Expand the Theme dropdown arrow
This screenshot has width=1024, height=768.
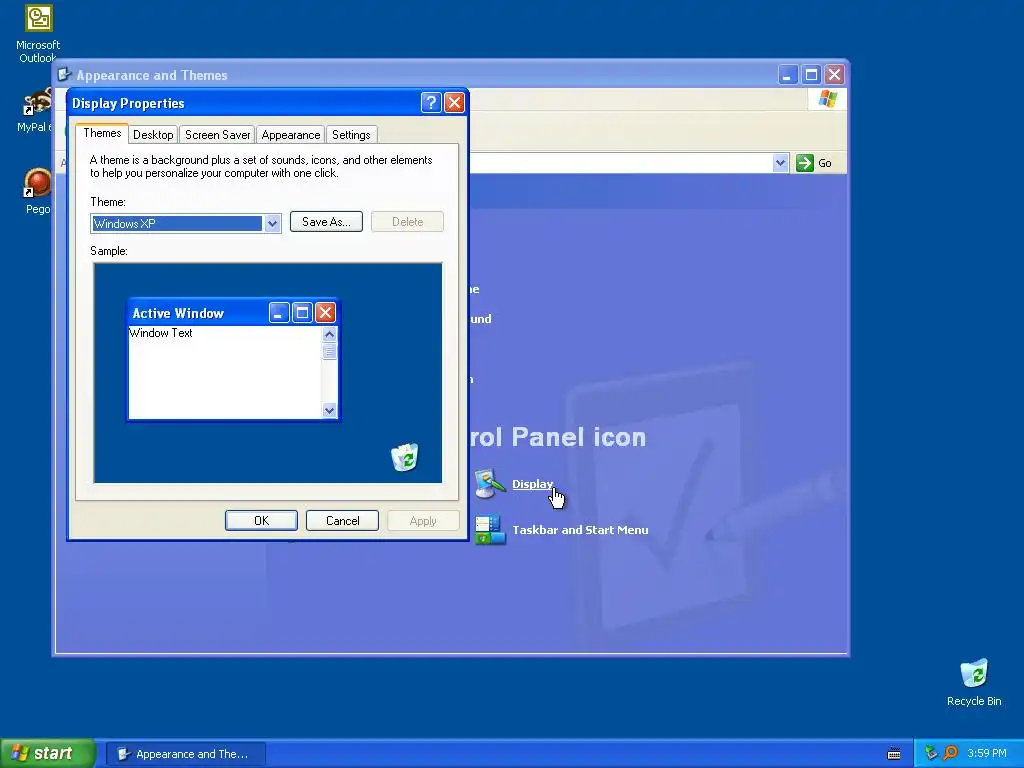point(272,223)
